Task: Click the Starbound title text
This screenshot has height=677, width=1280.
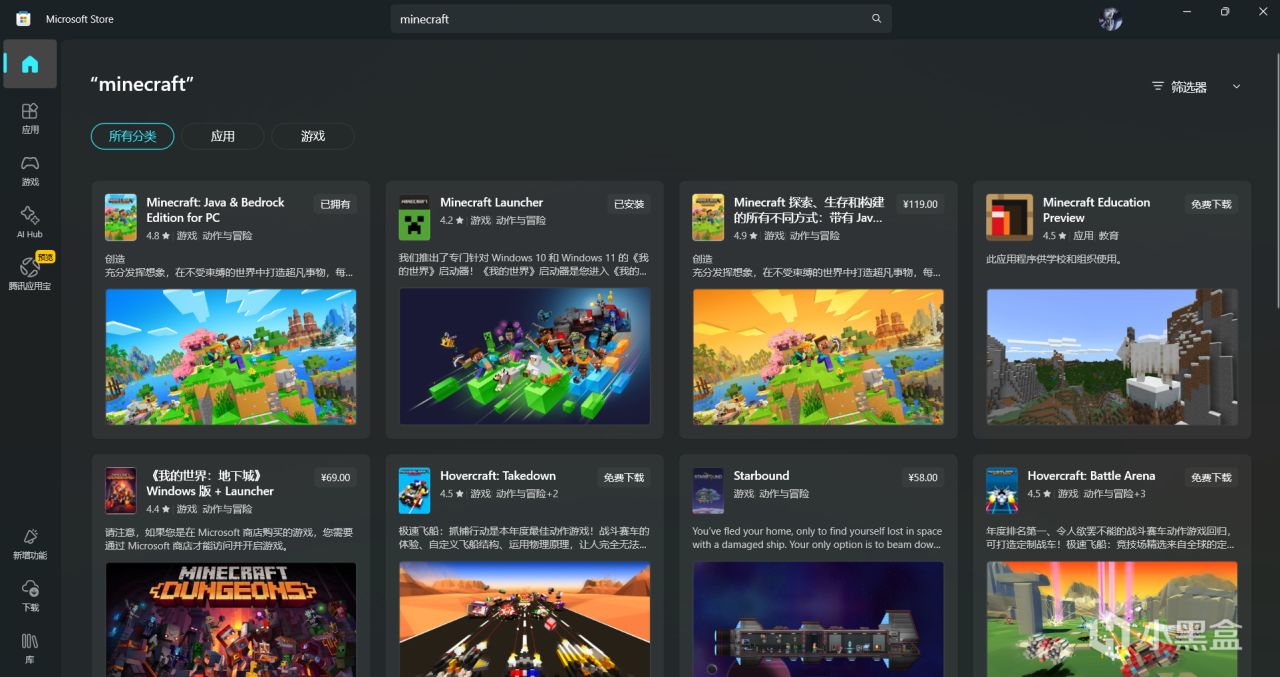Action: tap(761, 476)
